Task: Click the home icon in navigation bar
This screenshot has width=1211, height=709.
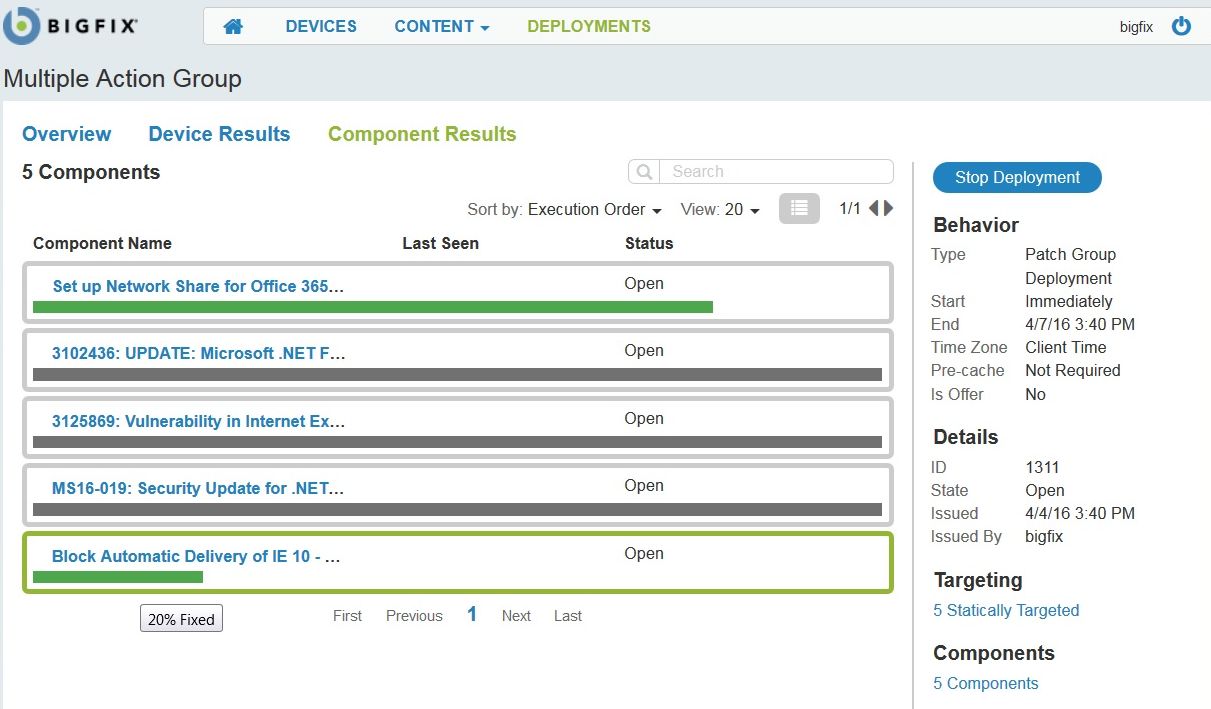Action: pos(233,27)
